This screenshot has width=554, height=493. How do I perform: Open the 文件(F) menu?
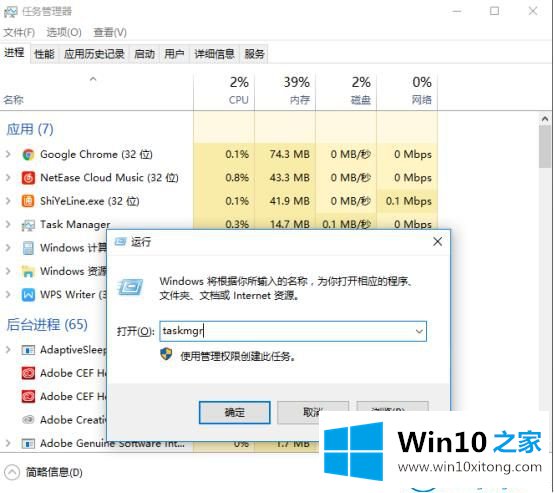tap(19, 33)
